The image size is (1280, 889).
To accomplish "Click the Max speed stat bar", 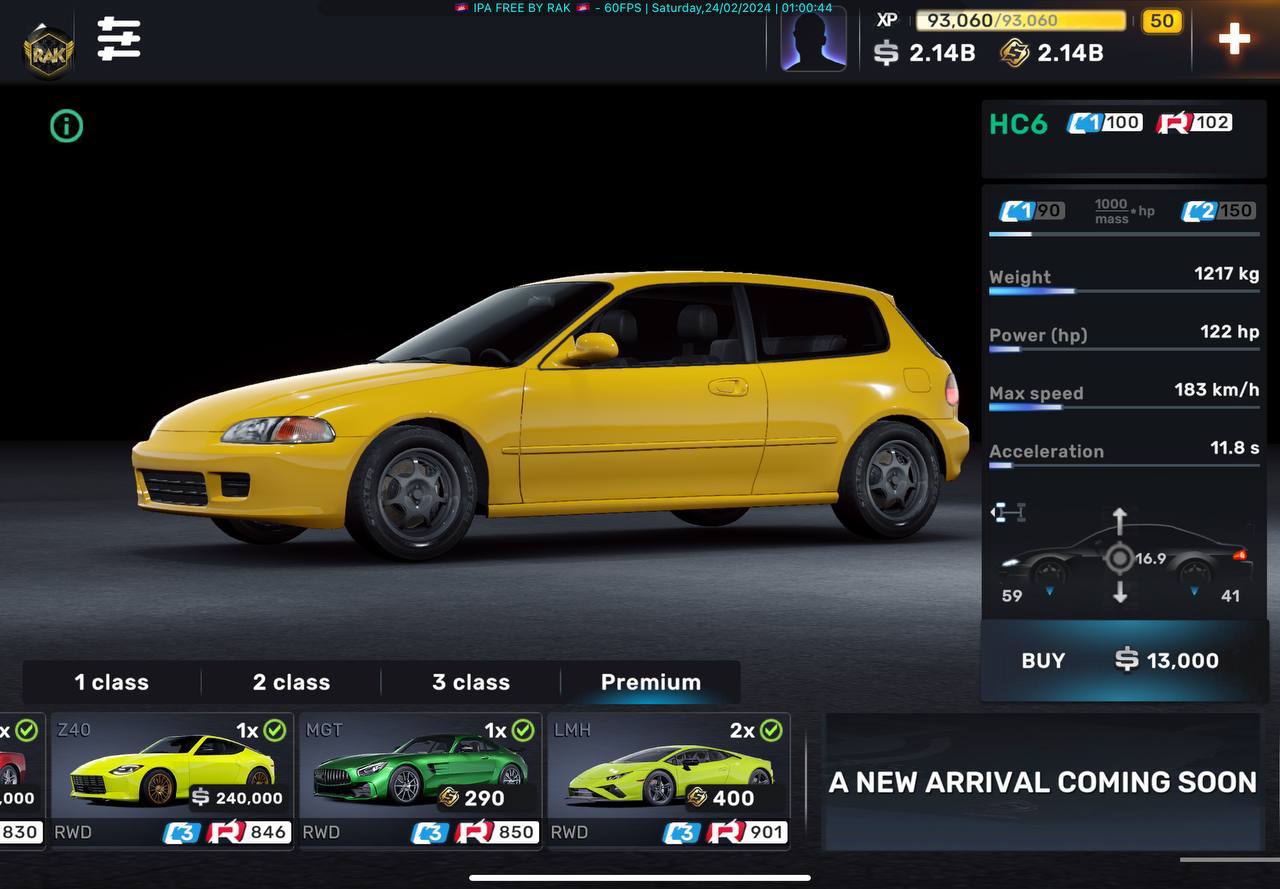I will coord(1124,407).
